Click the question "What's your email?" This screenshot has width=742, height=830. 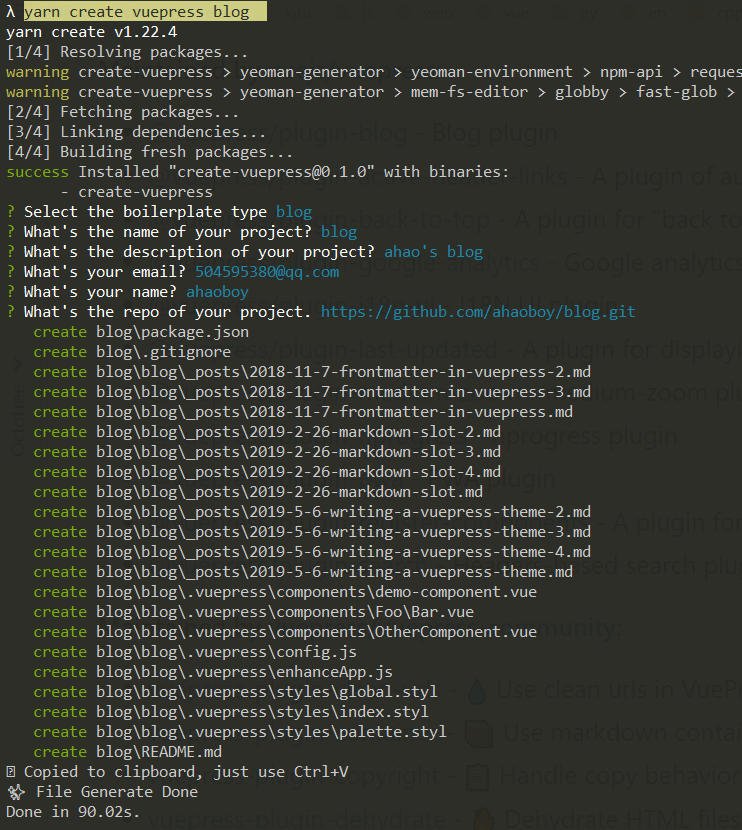[105, 272]
